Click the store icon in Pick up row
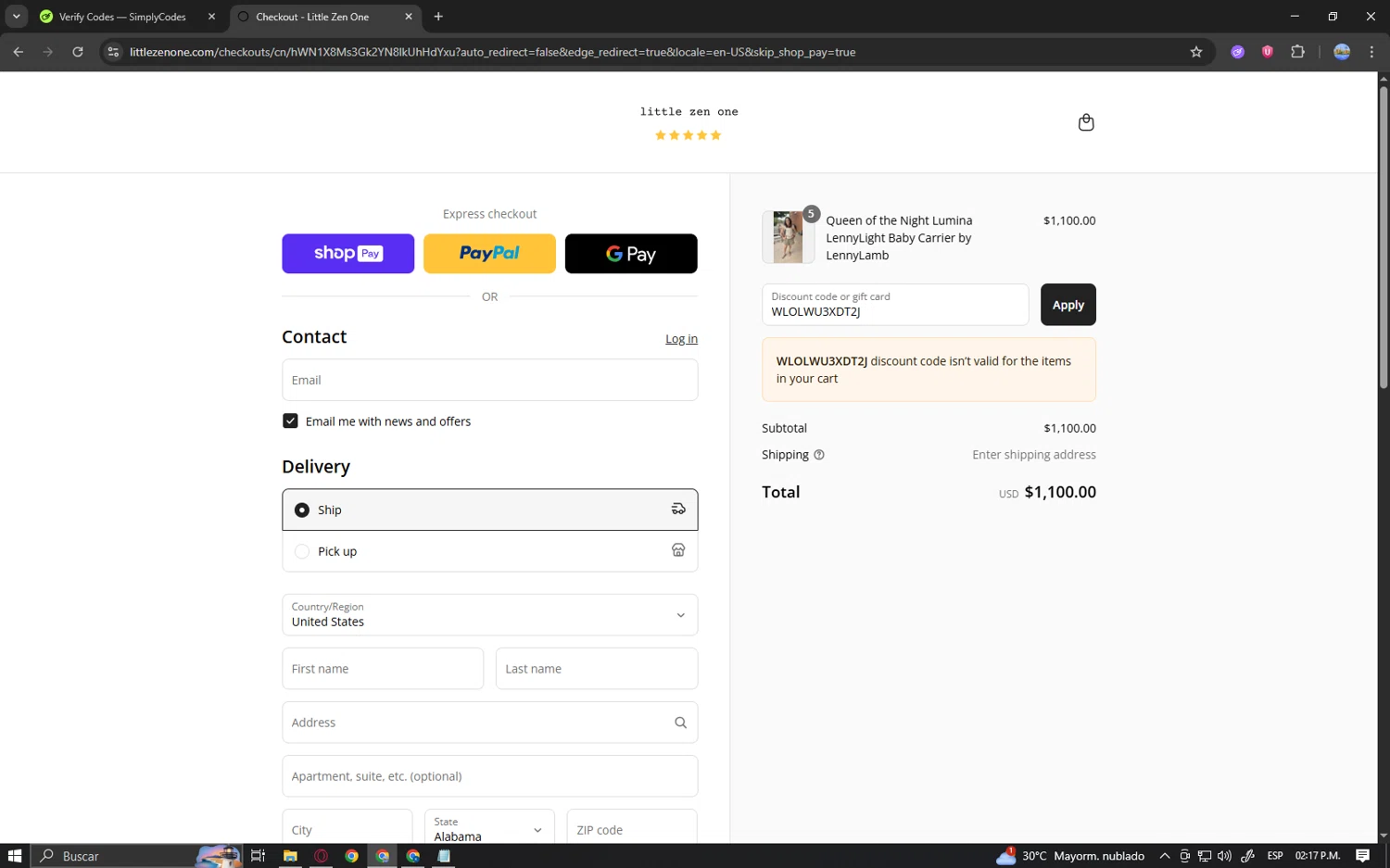Image resolution: width=1390 pixels, height=868 pixels. pyautogui.click(x=678, y=550)
